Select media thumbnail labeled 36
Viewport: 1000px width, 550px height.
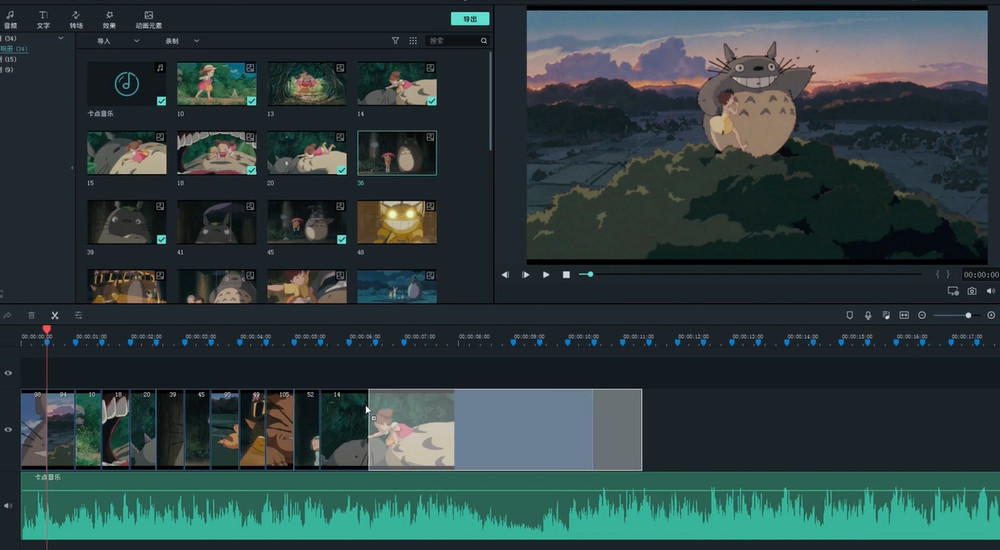(397, 153)
